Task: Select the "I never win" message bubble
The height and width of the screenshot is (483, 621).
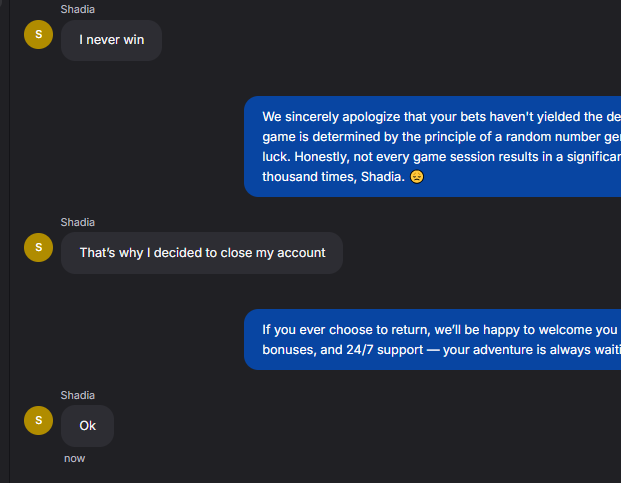Action: pyautogui.click(x=111, y=40)
